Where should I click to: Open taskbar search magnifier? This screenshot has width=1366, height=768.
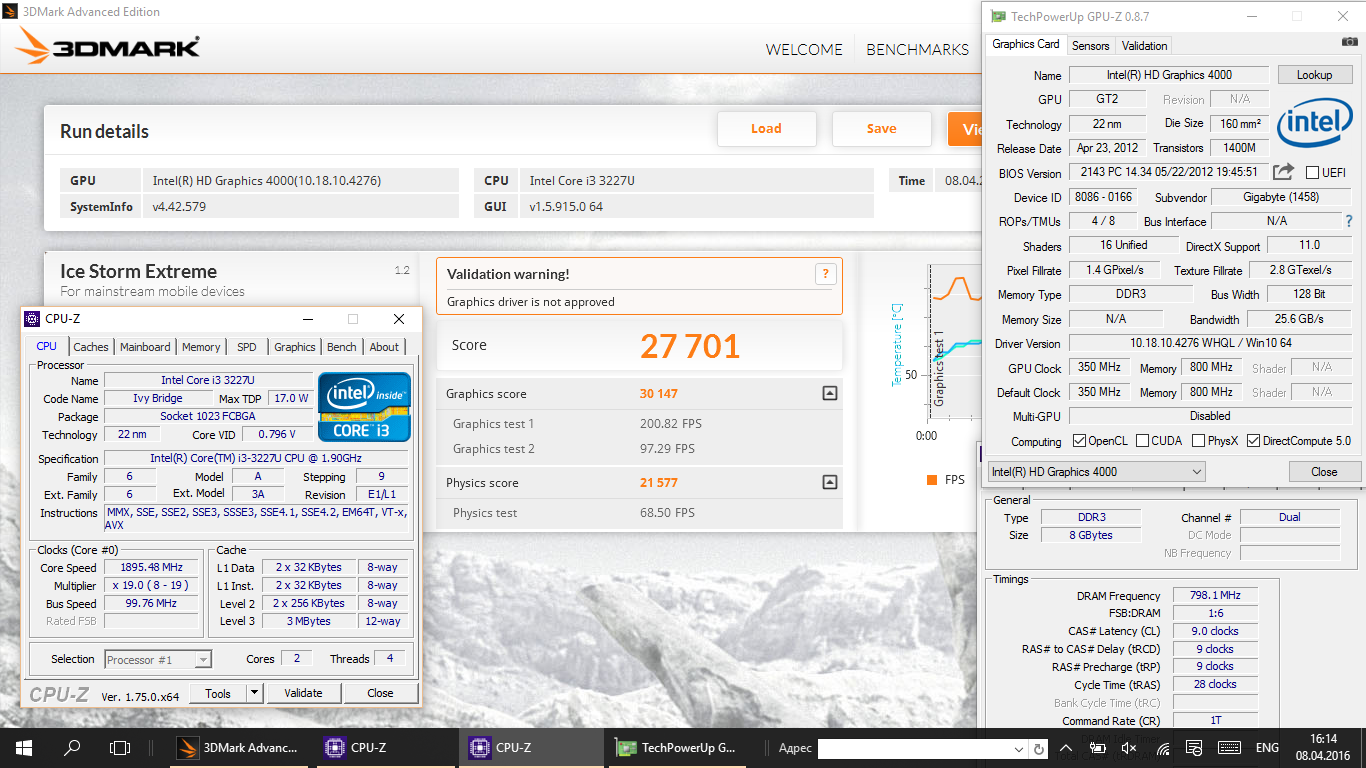[x=72, y=747]
